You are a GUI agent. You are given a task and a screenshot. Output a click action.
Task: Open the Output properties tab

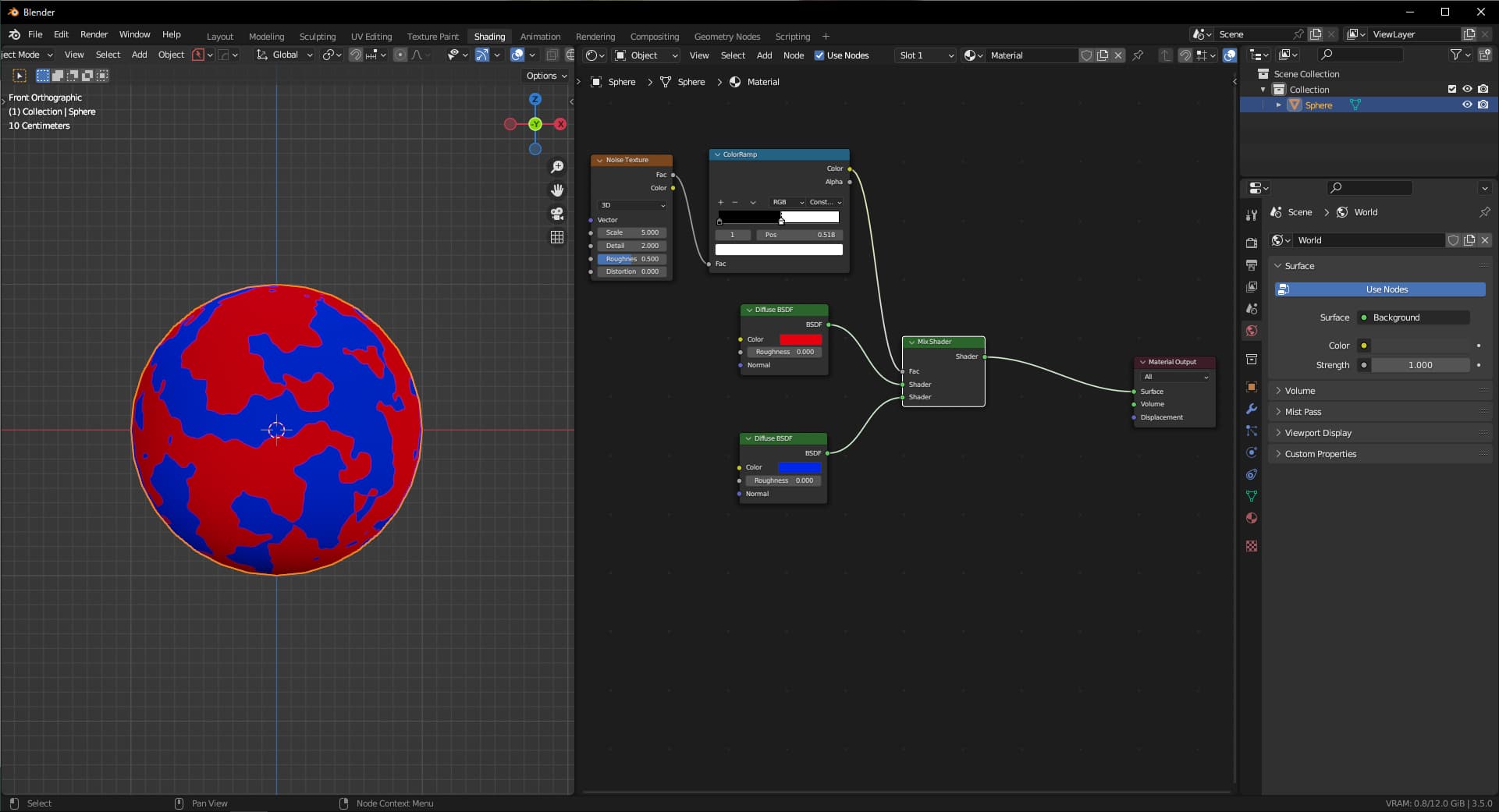click(x=1252, y=265)
